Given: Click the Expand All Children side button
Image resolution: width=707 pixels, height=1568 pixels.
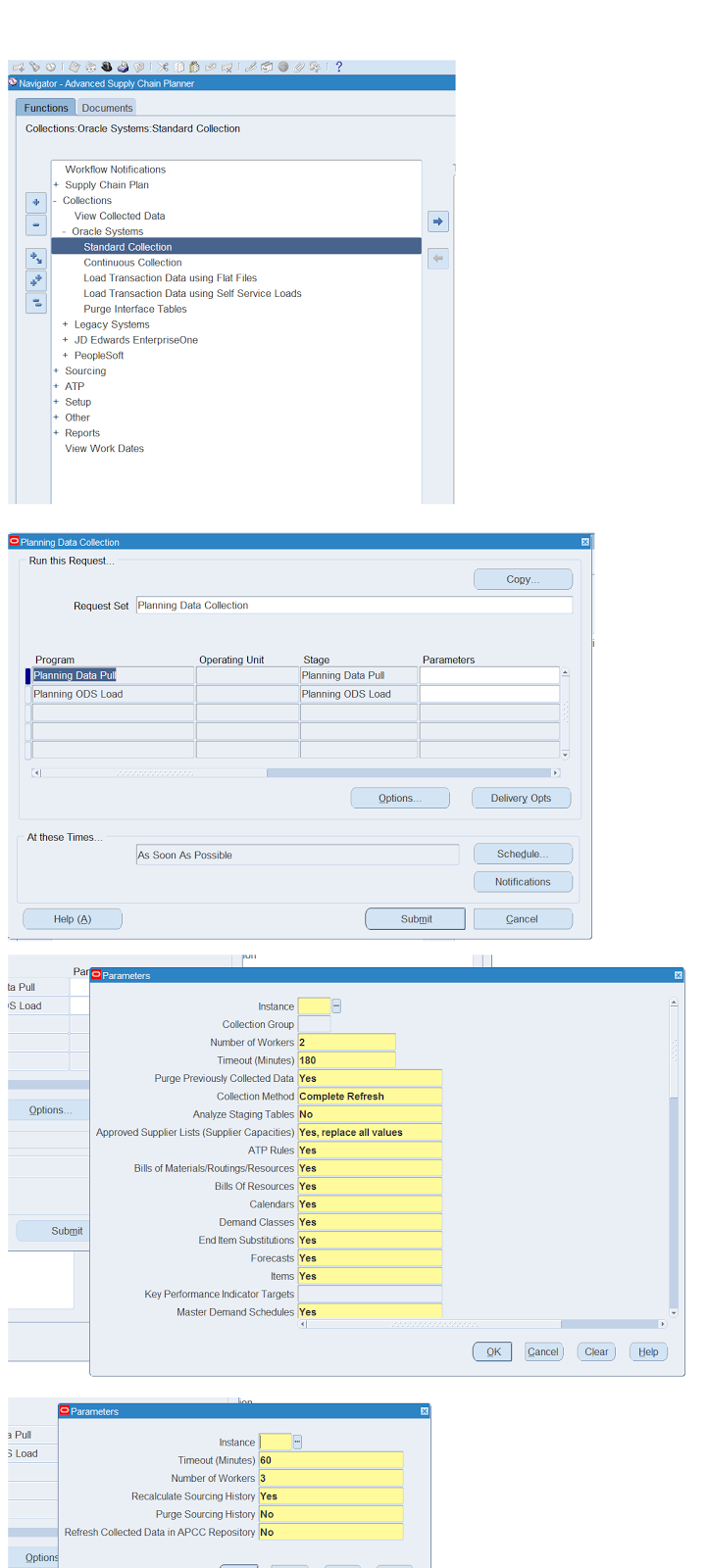Looking at the screenshot, I should point(35,259).
